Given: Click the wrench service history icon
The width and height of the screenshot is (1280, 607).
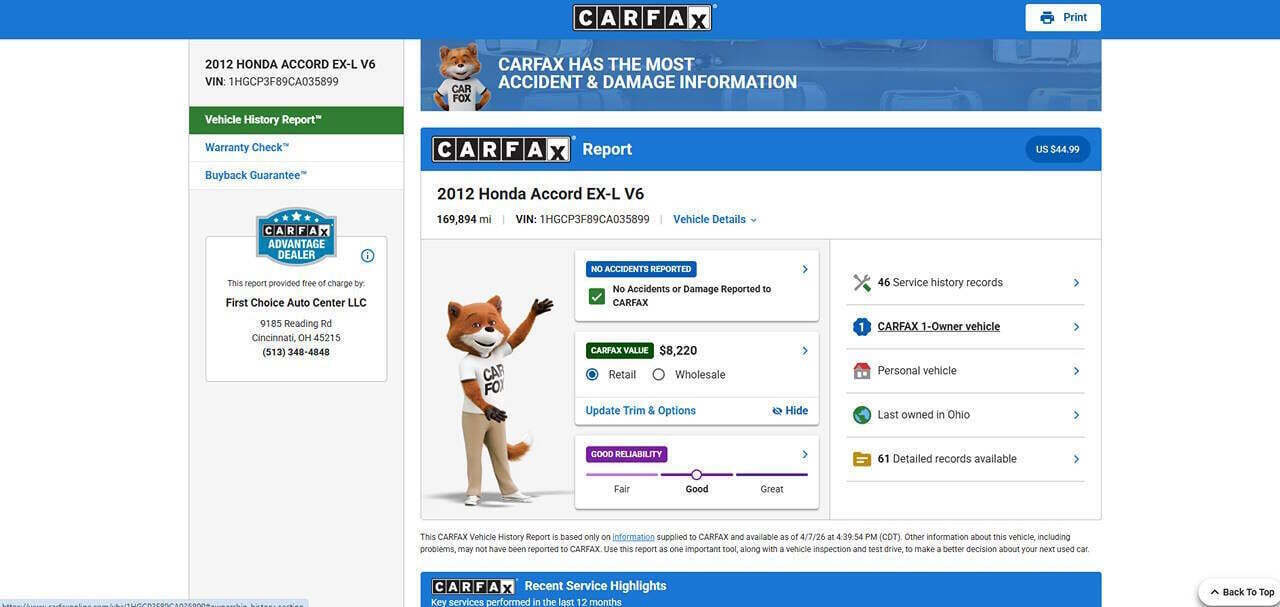Looking at the screenshot, I should [861, 283].
